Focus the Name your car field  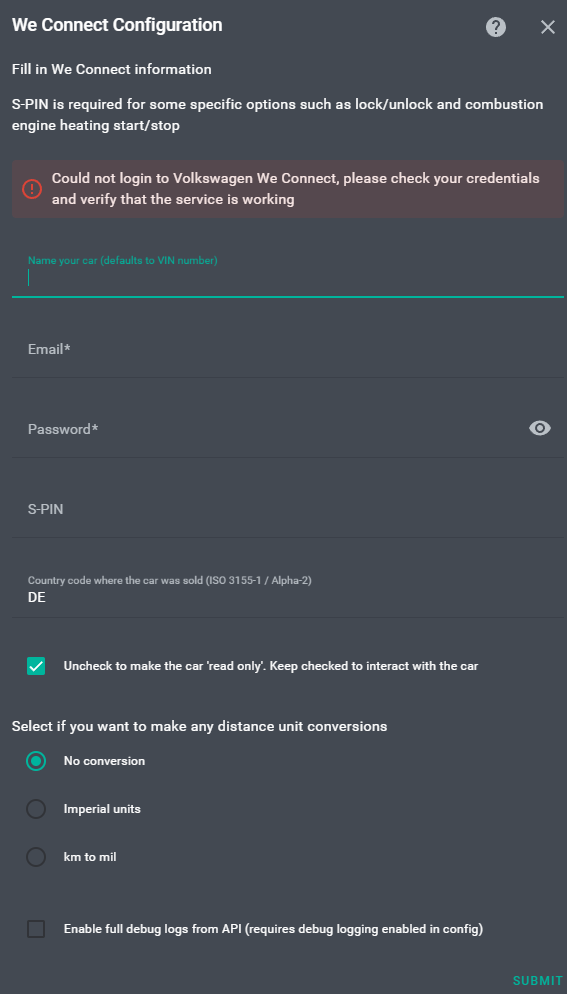tap(288, 273)
